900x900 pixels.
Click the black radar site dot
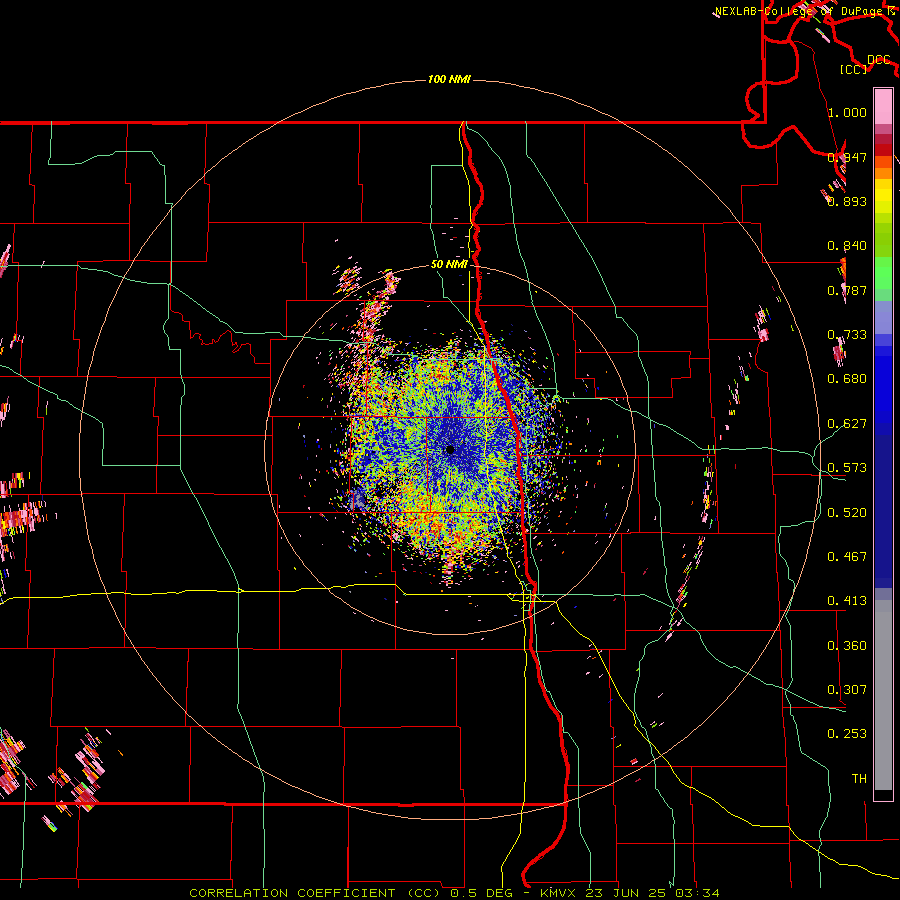point(451,450)
